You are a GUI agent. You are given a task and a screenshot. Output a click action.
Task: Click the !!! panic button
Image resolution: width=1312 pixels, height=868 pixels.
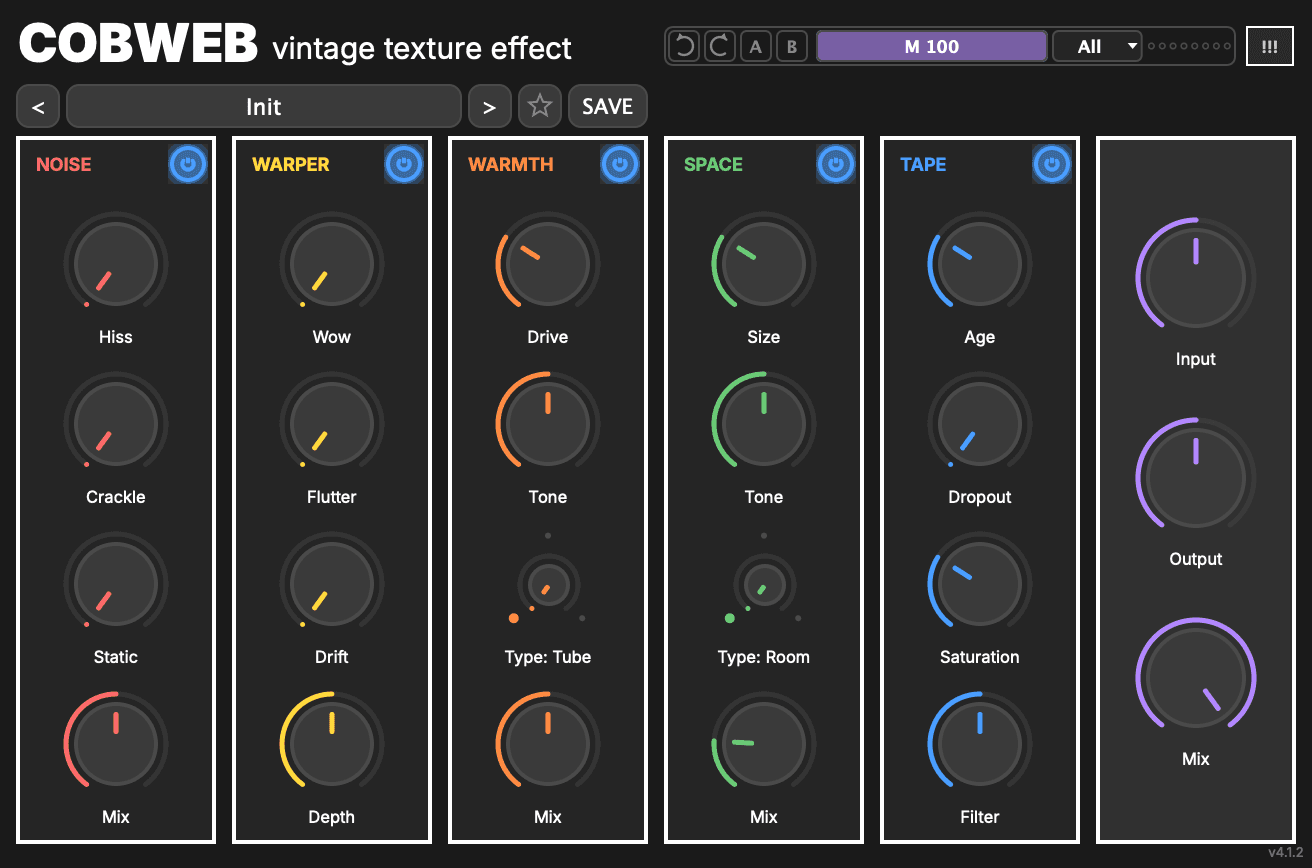1270,46
